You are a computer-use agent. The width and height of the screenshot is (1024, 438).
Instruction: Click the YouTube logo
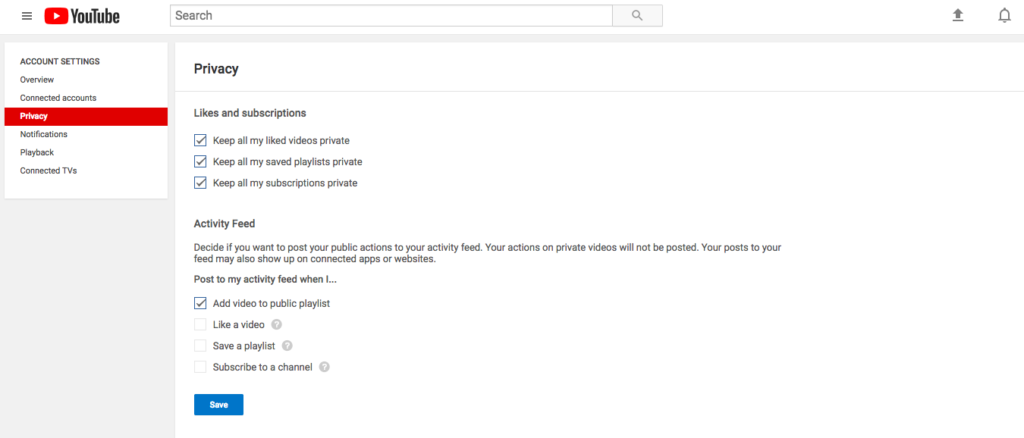(x=82, y=16)
